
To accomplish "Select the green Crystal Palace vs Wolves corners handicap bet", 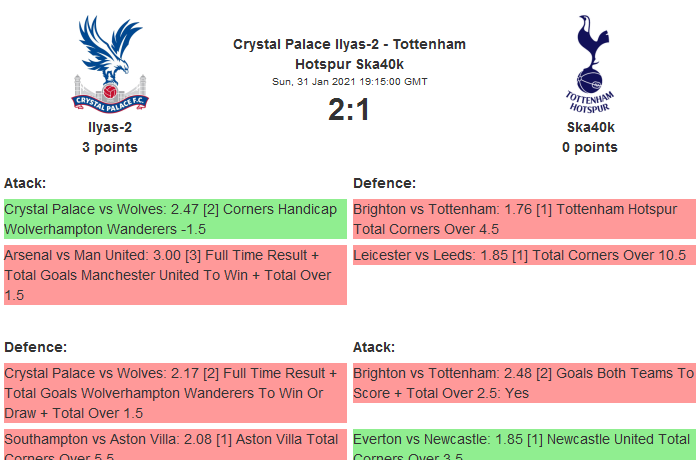I will coord(175,219).
